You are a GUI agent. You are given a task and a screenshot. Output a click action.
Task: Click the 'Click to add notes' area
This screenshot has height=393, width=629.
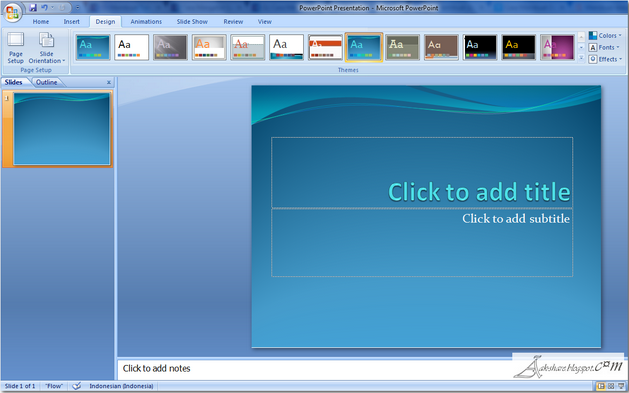156,369
